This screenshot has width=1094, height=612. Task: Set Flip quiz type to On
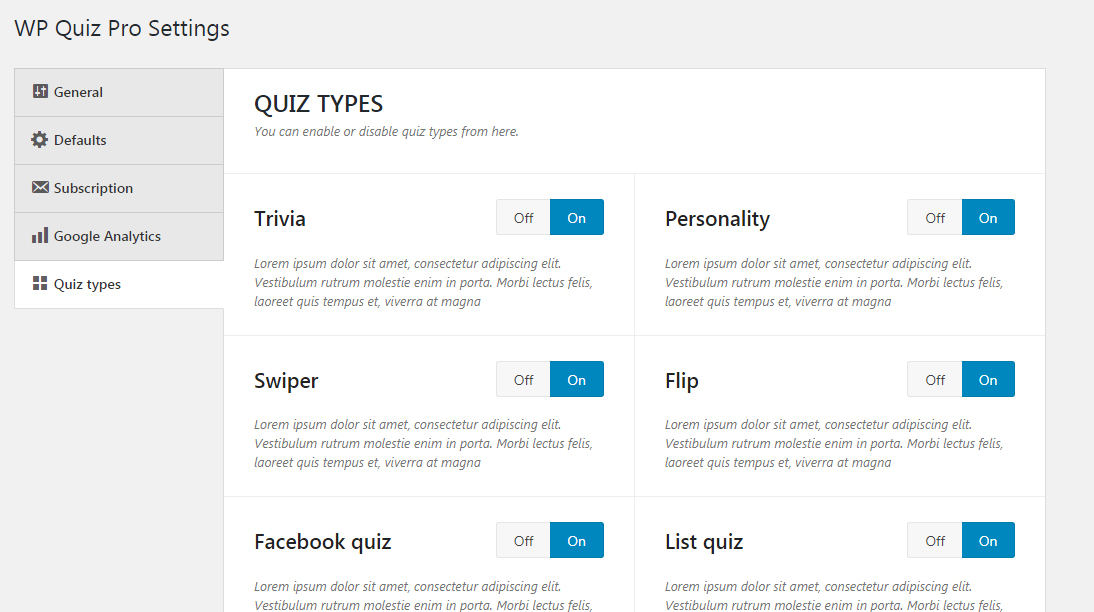coord(988,380)
